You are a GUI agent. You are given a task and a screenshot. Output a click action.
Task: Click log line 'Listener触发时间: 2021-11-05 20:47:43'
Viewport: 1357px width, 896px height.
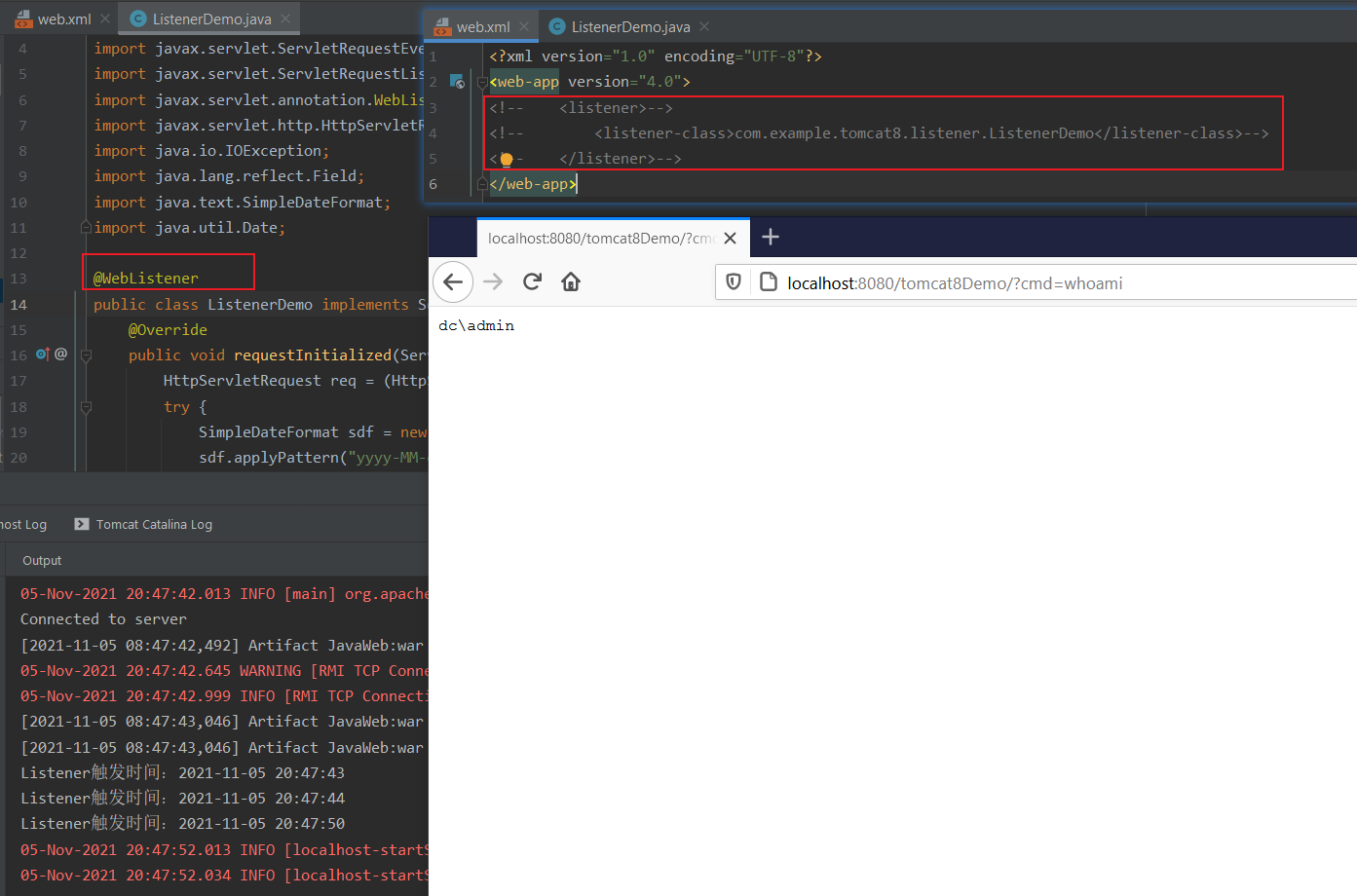pyautogui.click(x=182, y=772)
